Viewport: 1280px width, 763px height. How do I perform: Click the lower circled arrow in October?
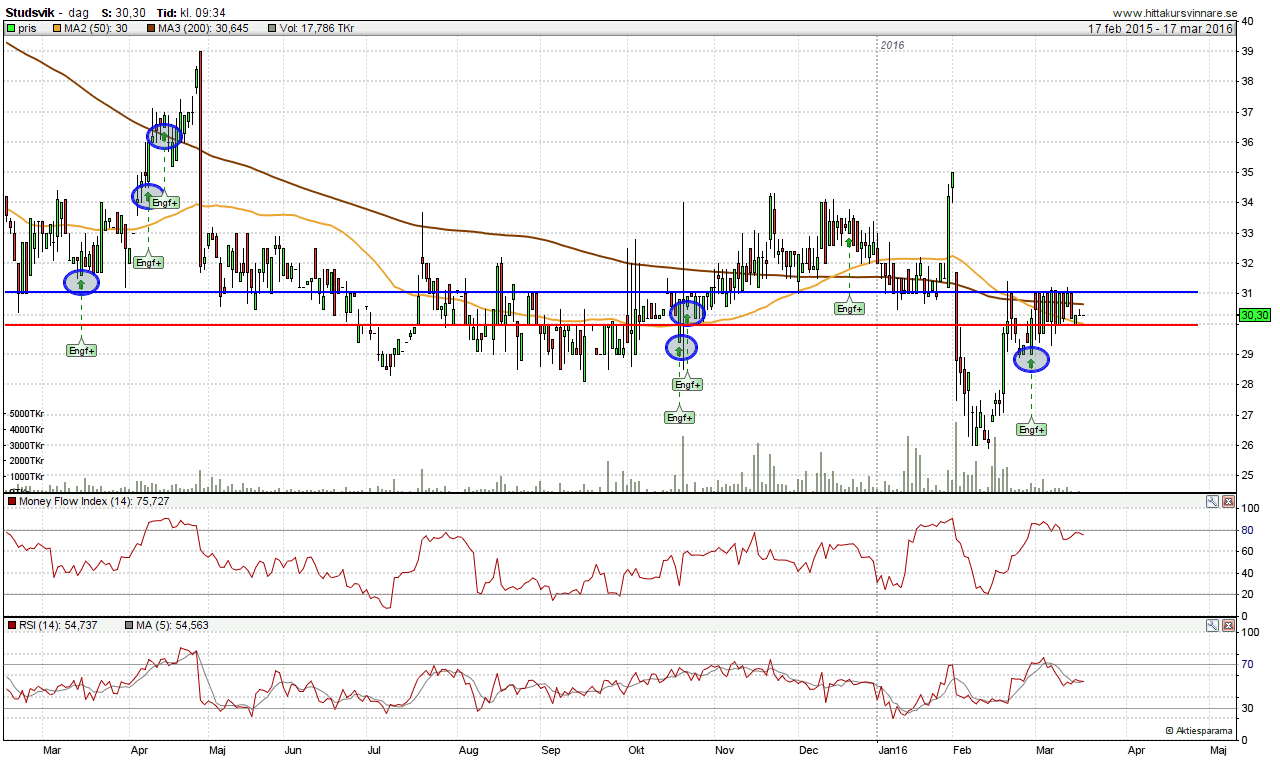tap(681, 348)
